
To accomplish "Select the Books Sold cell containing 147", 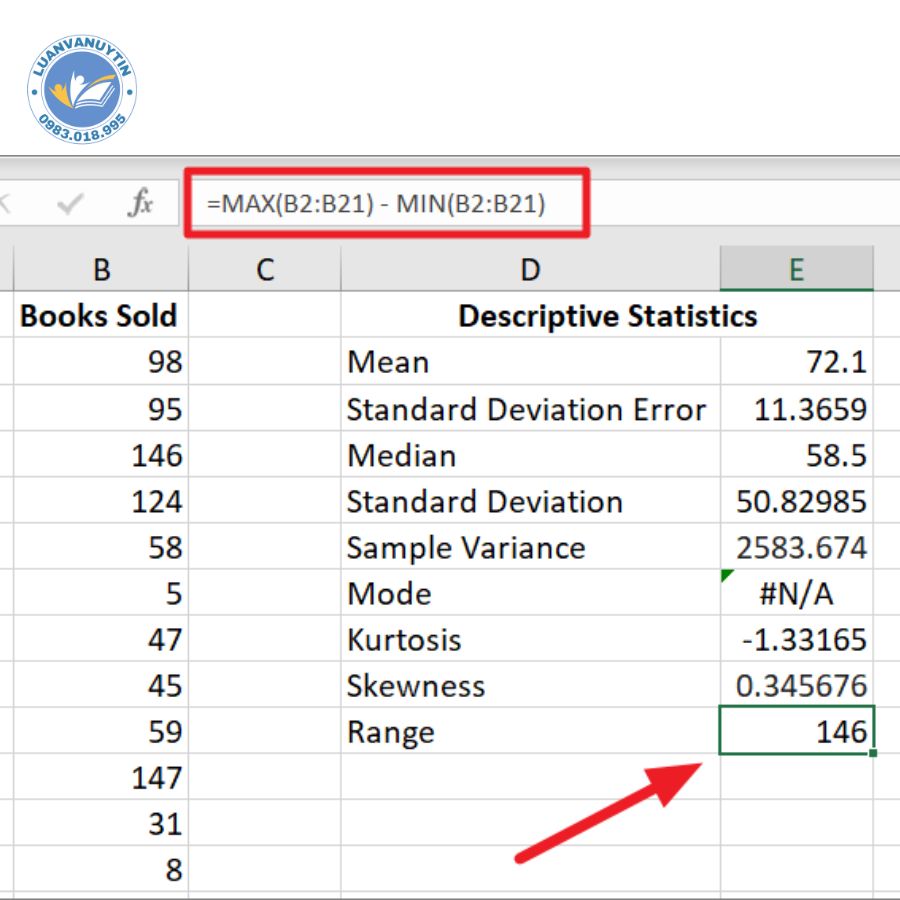I will [100, 778].
